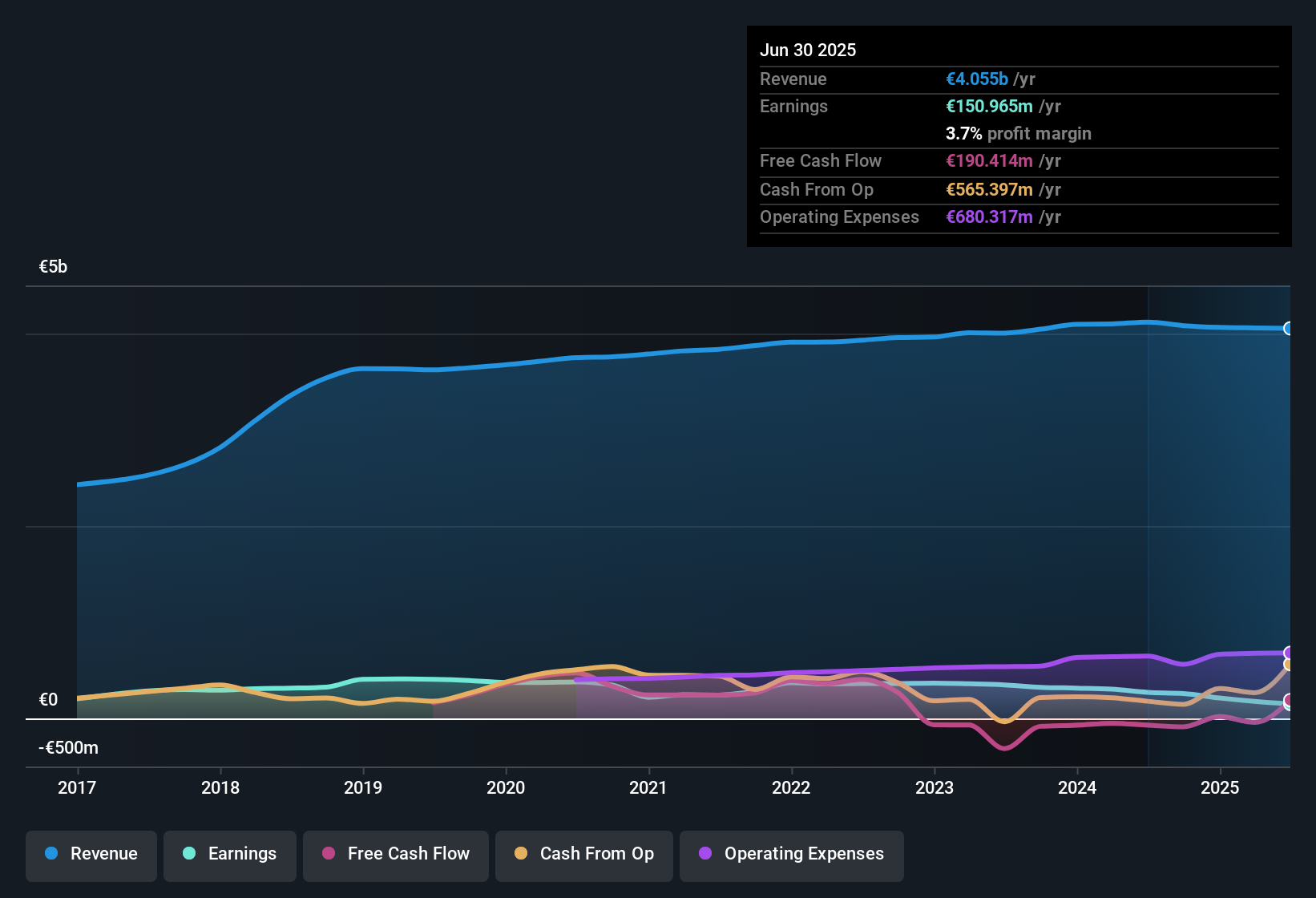Select the 2017 x-axis label
The width and height of the screenshot is (1316, 898).
77,787
